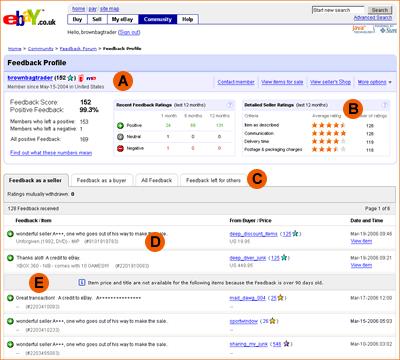Open the deep_diver_junk buyer link
Viewport: 400px width, 360px height.
point(248,258)
